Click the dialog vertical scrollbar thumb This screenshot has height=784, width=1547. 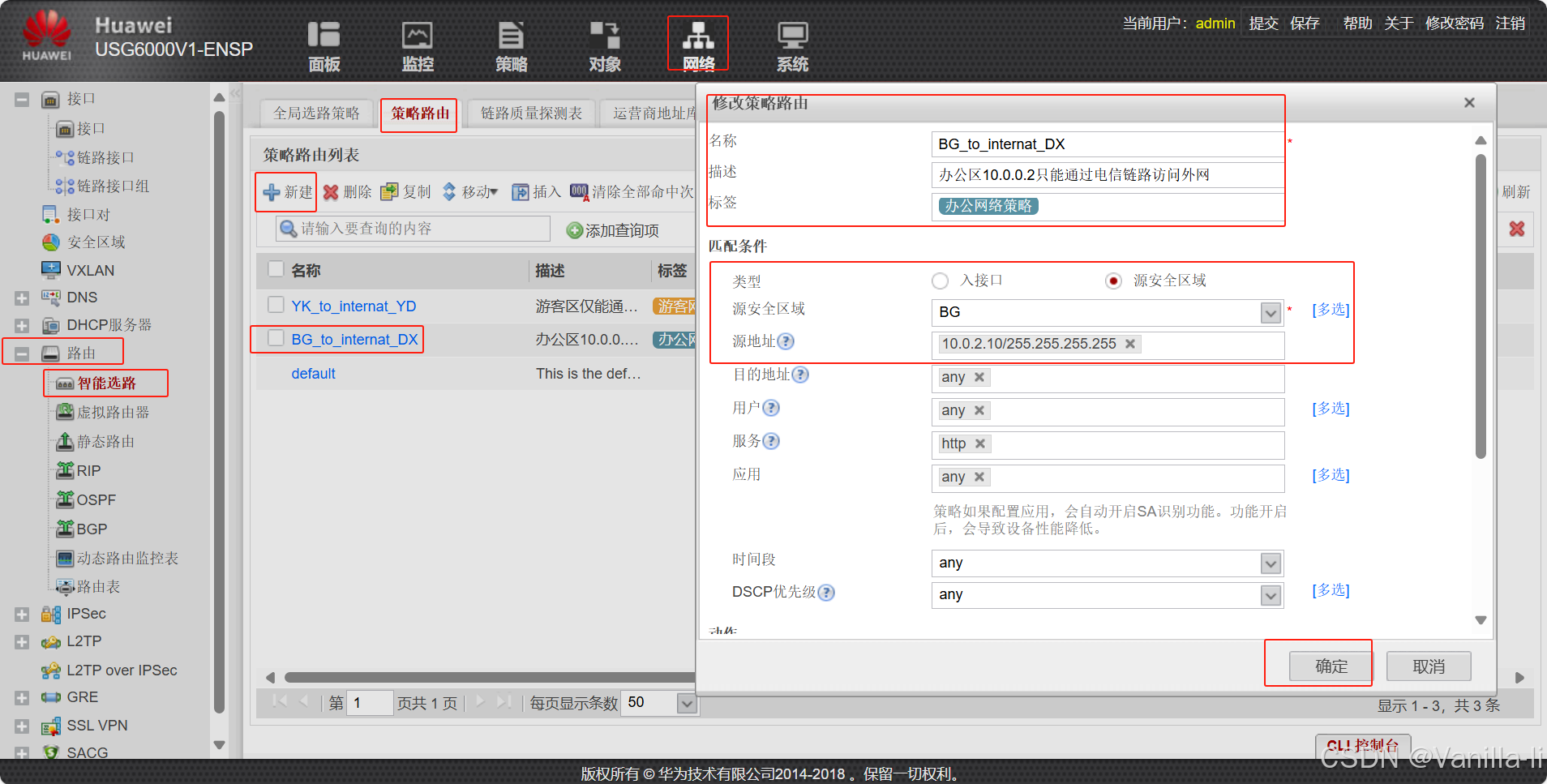pos(1481,306)
